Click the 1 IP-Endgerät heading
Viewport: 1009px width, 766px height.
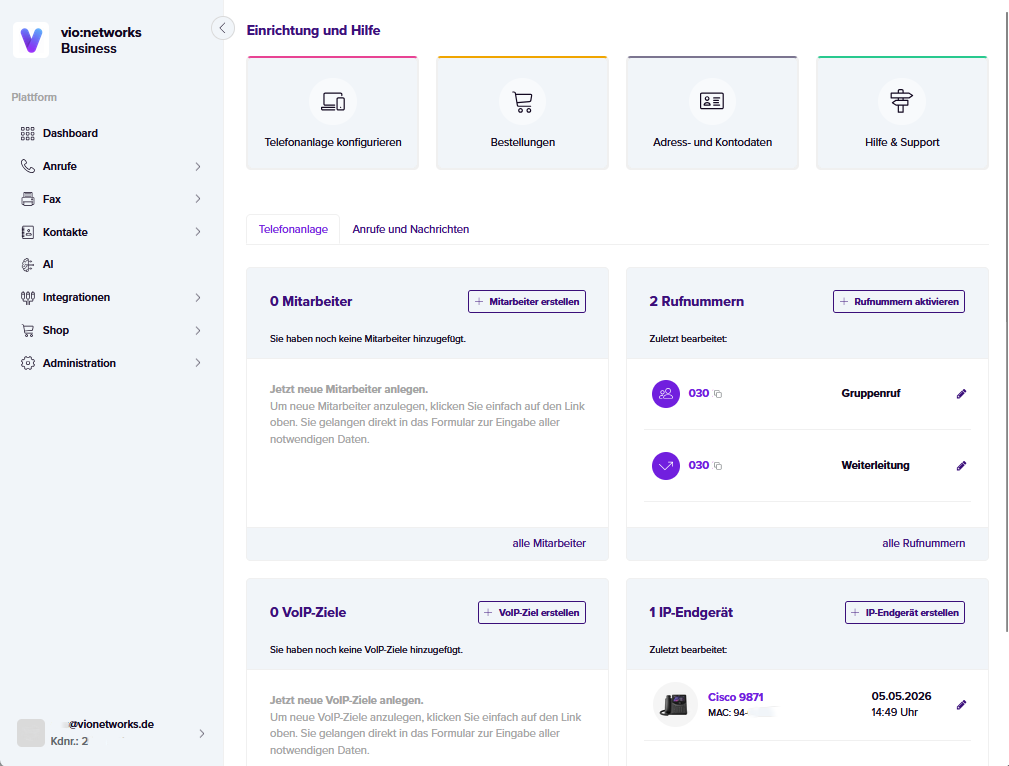coord(691,613)
